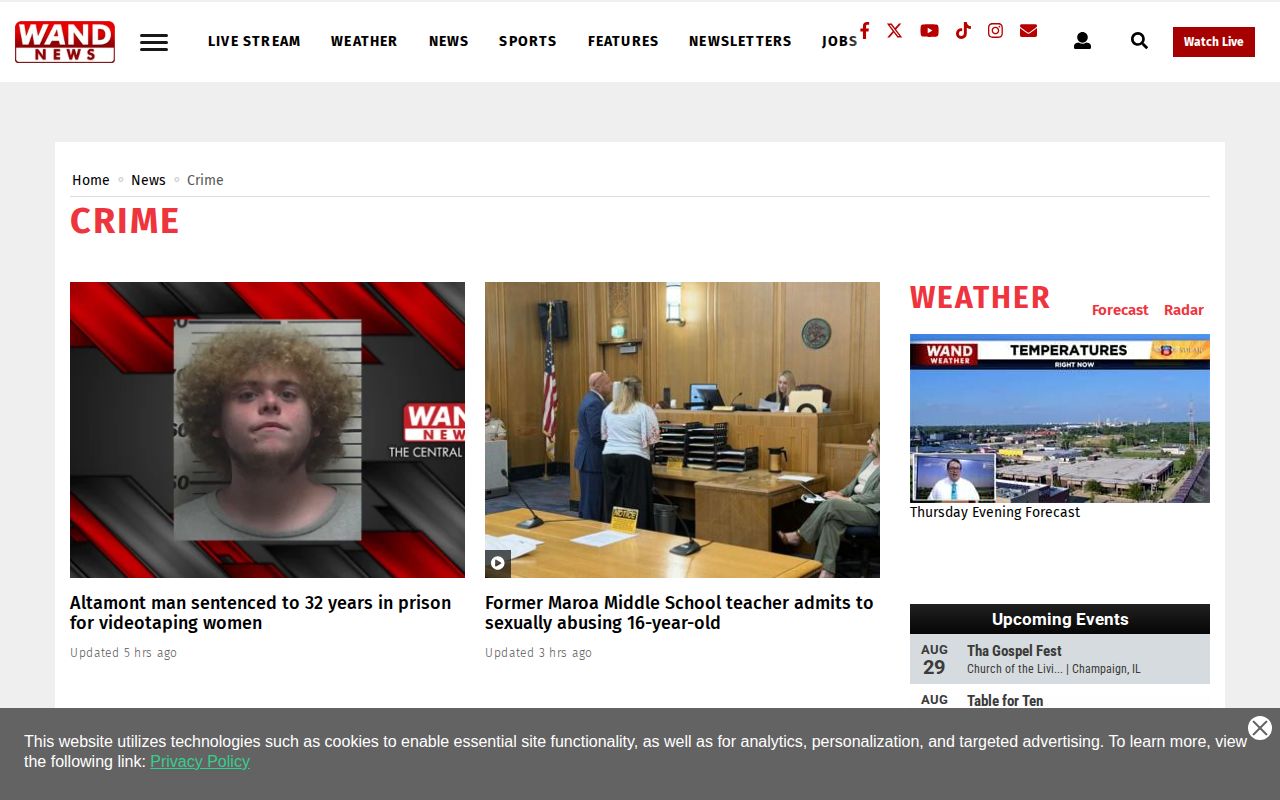This screenshot has height=800, width=1280.
Task: Click the Weather section heading
Action: click(x=980, y=298)
